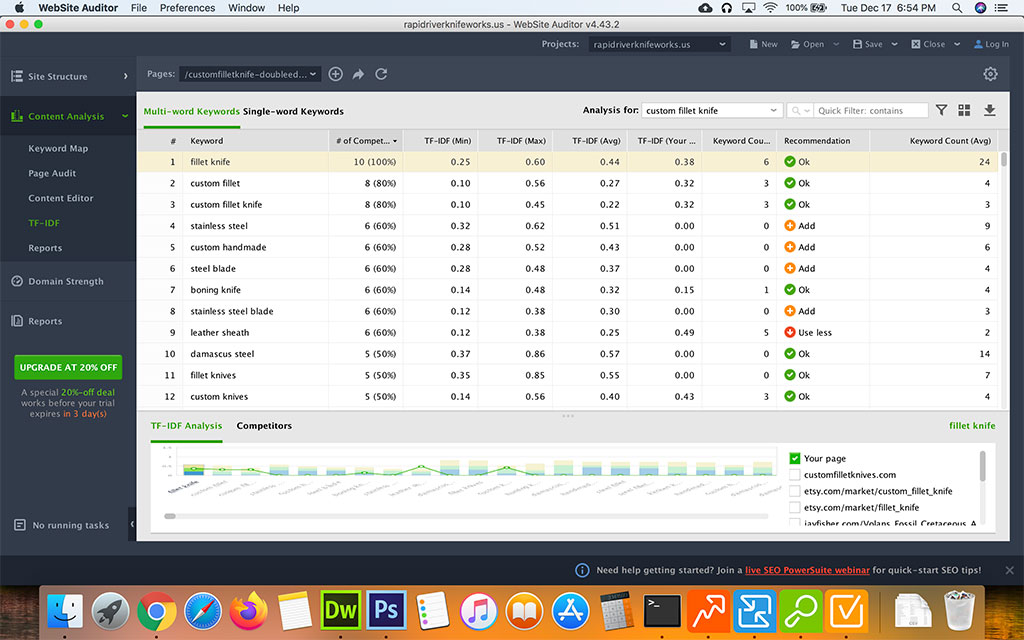The width and height of the screenshot is (1024, 640).
Task: Open macOS Spotlight search icon
Action: (957, 8)
